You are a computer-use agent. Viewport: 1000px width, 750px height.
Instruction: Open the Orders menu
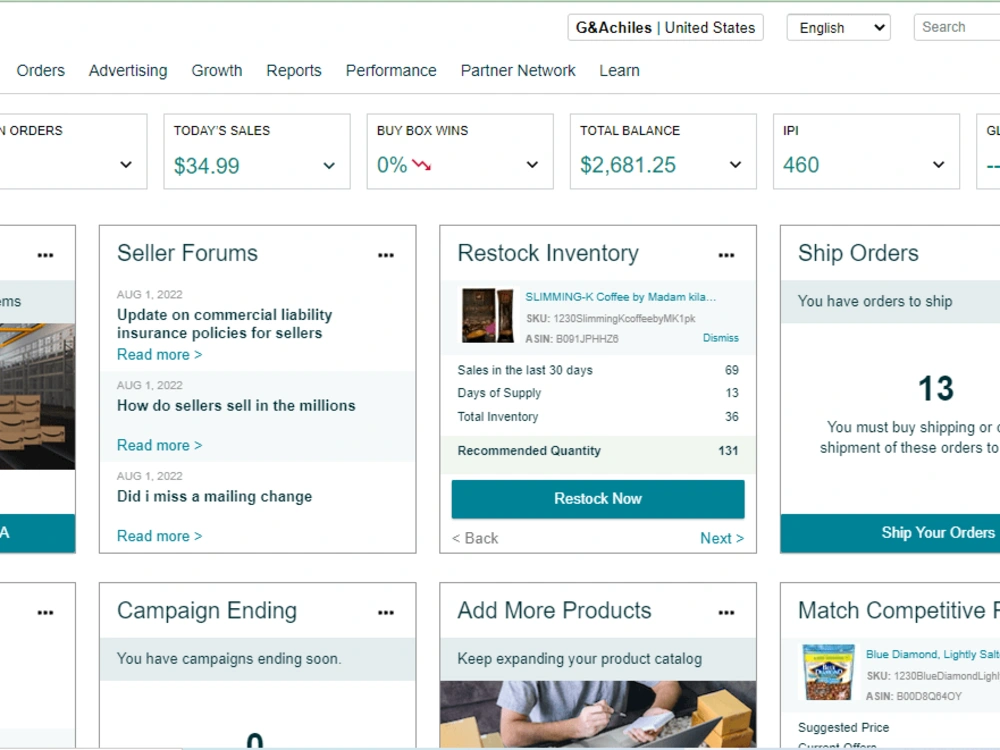41,70
